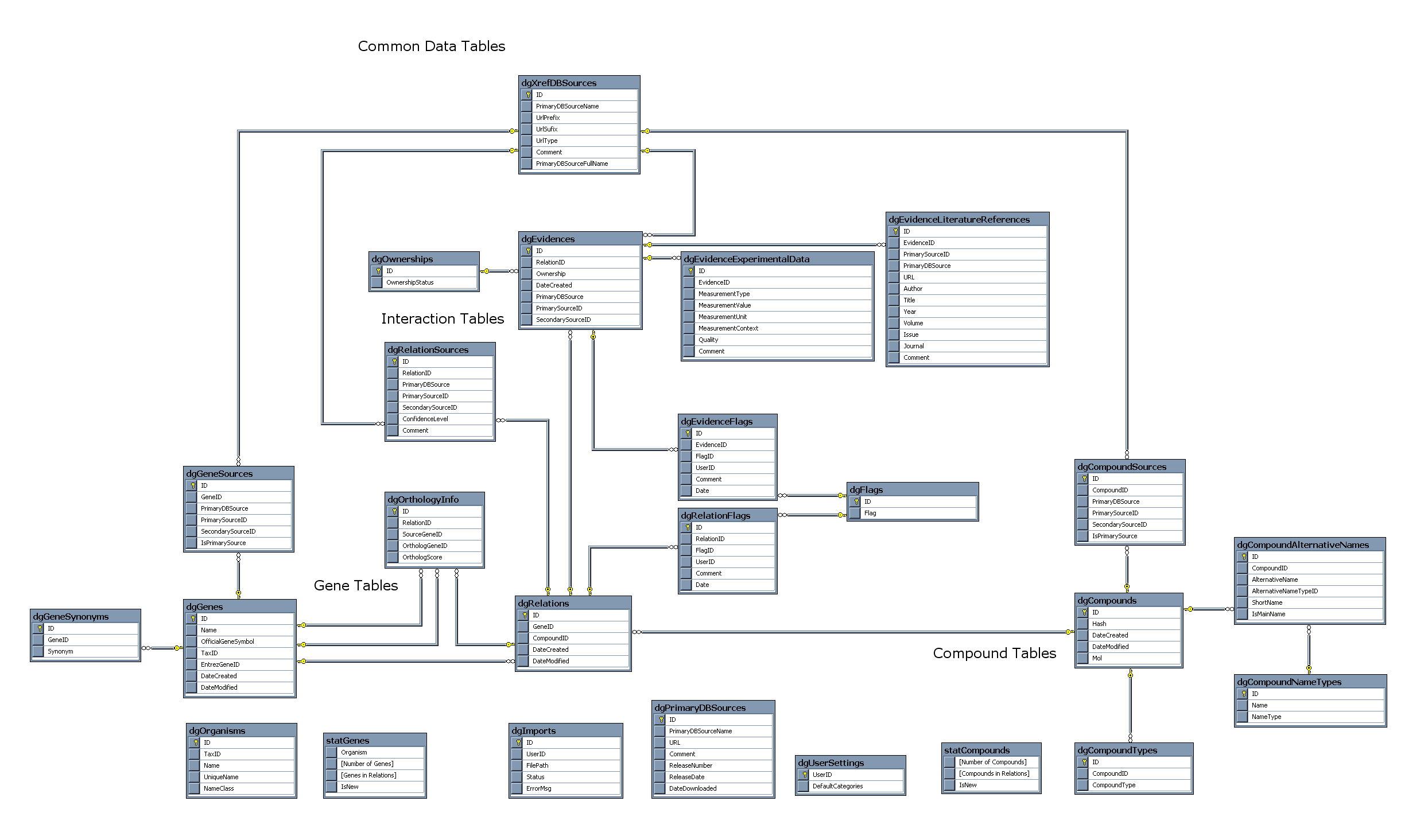Select the key icon in dgOwnerships table
The height and width of the screenshot is (840, 1424).
coord(378,271)
